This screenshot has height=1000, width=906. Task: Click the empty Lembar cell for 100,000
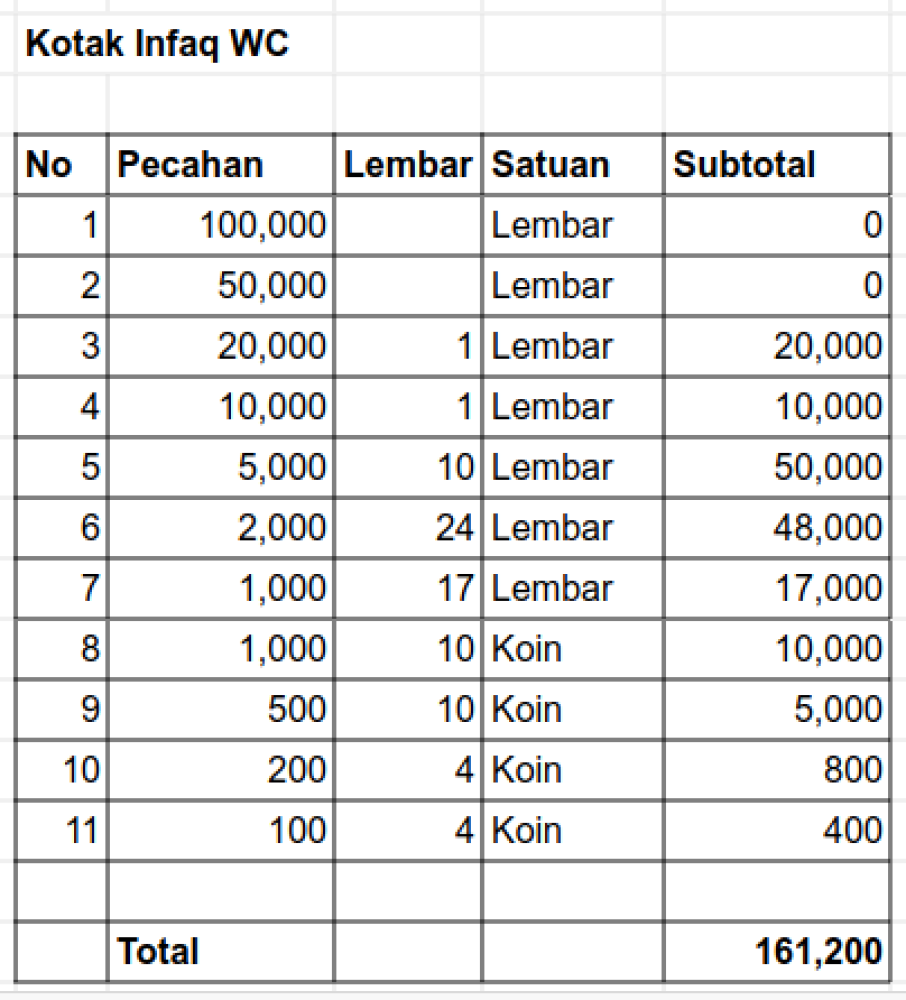tap(408, 226)
